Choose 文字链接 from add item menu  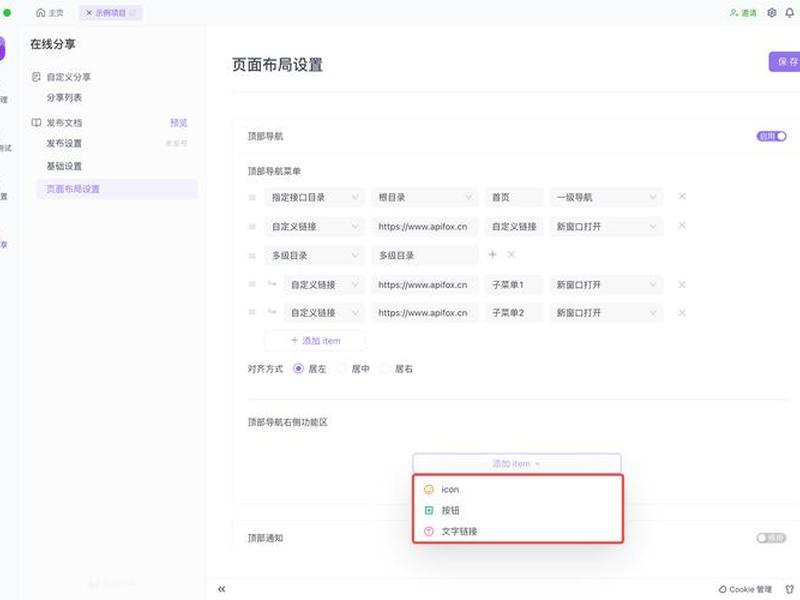517,531
